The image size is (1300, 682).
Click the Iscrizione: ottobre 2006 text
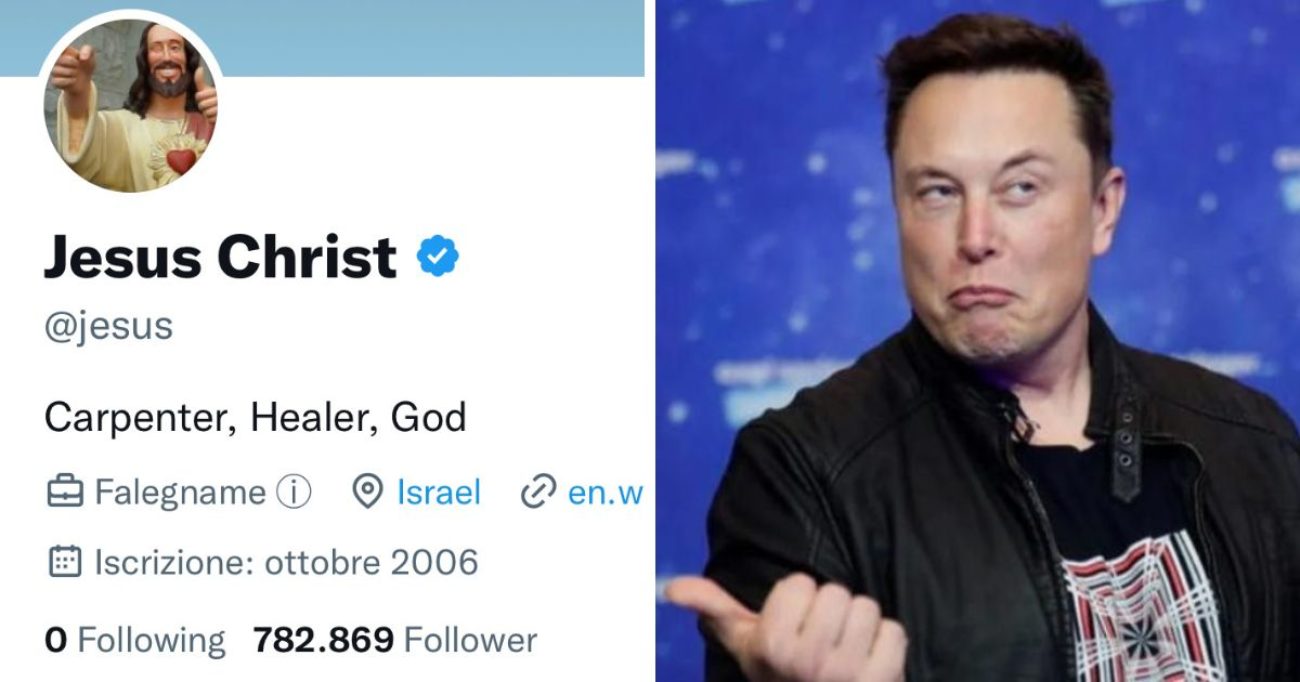pyautogui.click(x=286, y=562)
